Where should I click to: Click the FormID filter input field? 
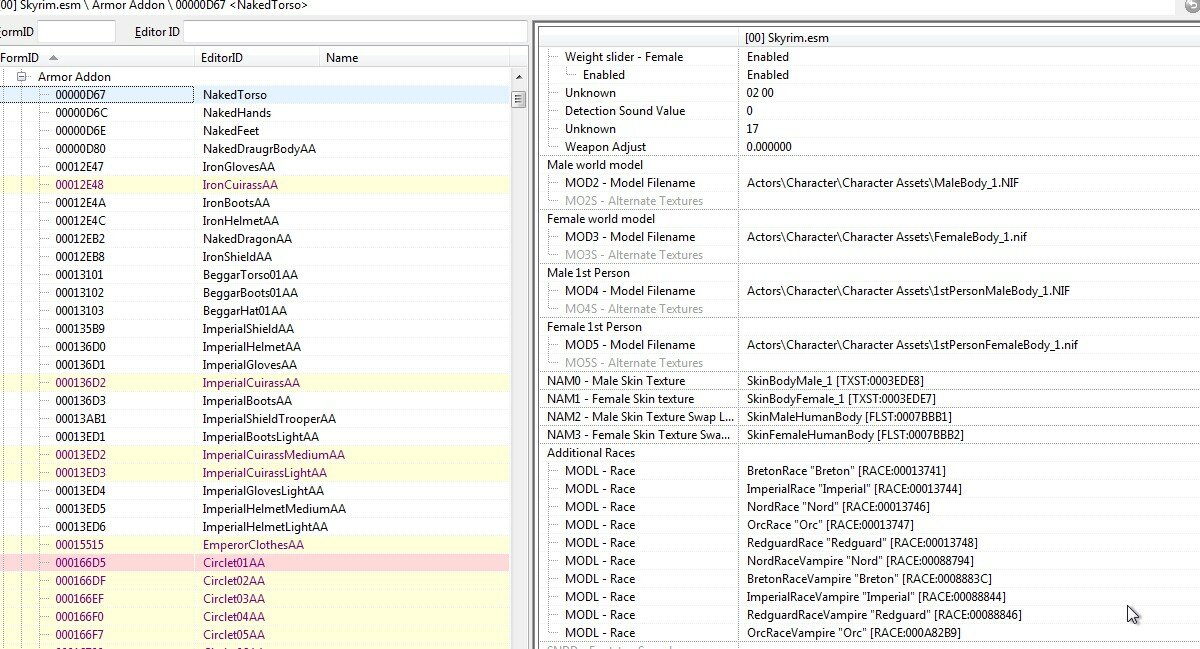click(76, 32)
